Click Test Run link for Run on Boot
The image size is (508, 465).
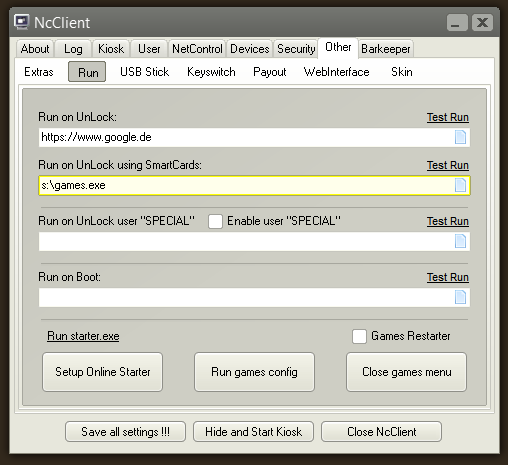(x=448, y=277)
